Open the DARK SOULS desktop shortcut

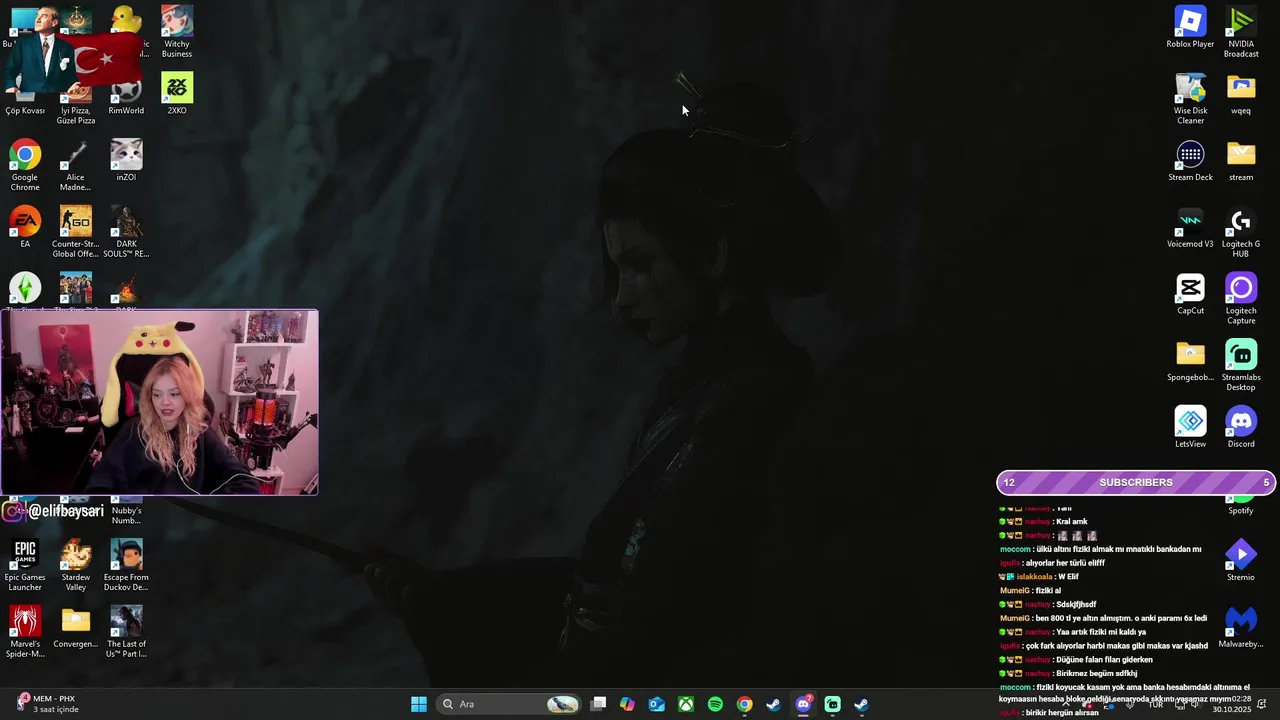[x=126, y=232]
